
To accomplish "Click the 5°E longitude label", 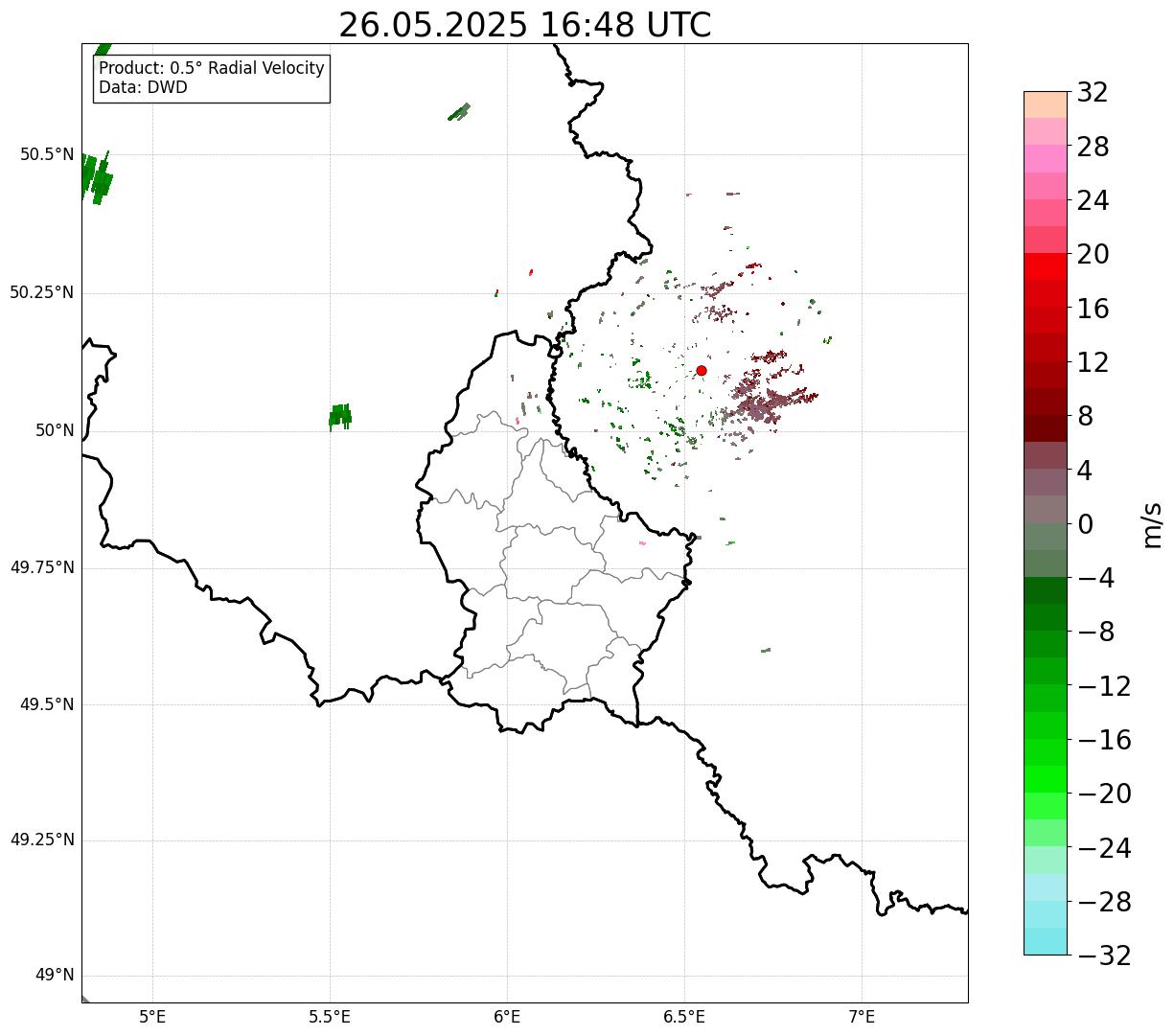I will (152, 1017).
